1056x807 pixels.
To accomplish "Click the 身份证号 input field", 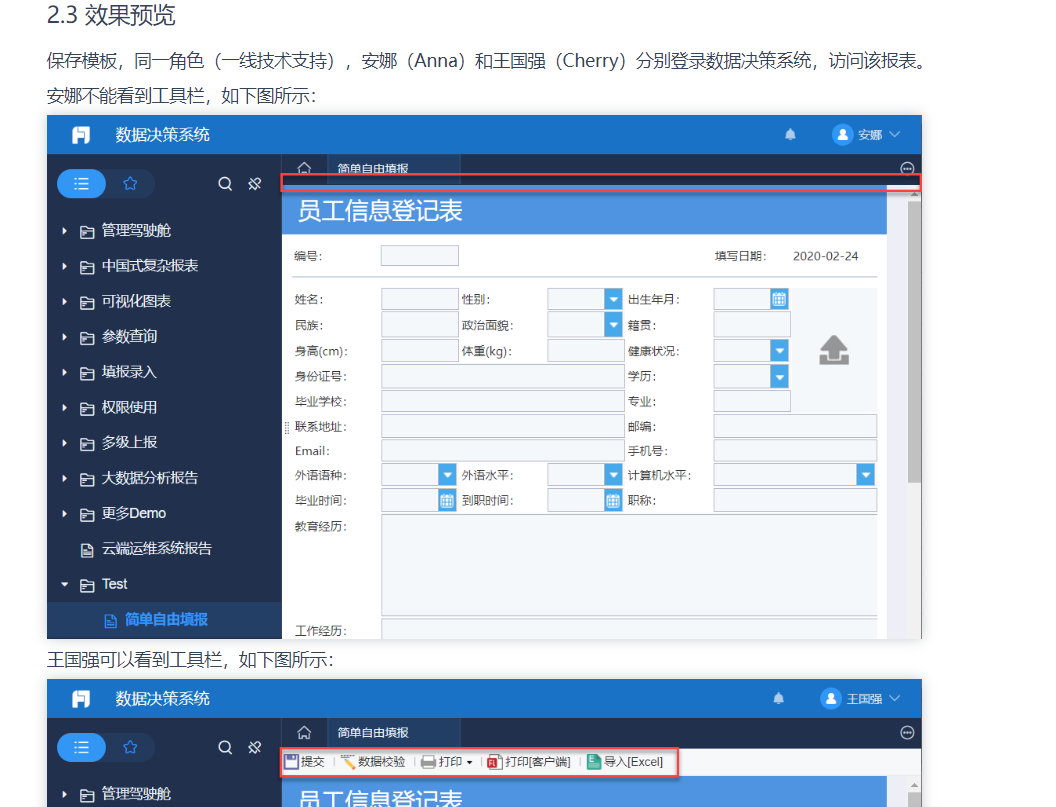I will coord(502,376).
